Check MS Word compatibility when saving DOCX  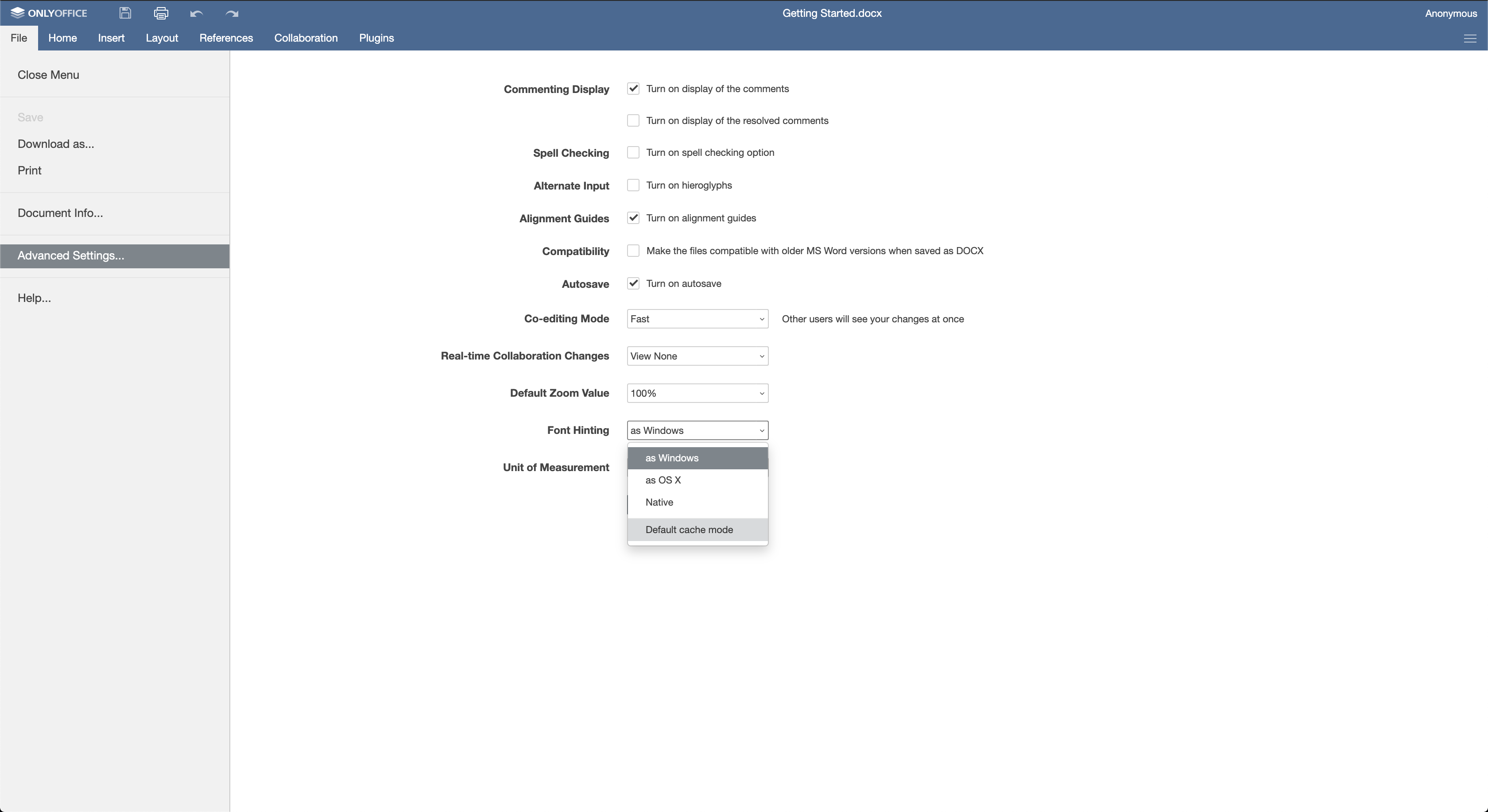[633, 251]
